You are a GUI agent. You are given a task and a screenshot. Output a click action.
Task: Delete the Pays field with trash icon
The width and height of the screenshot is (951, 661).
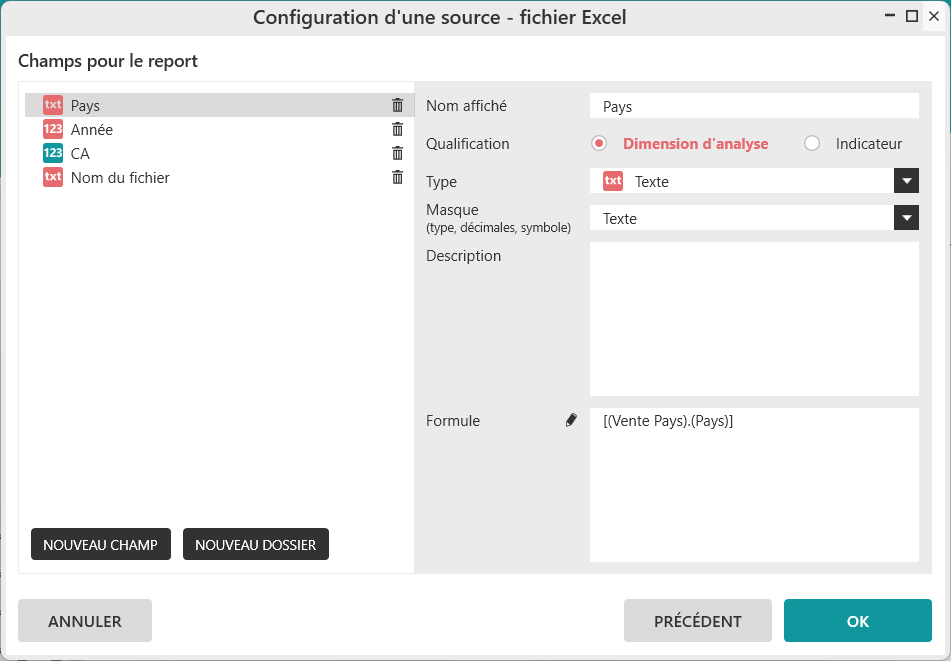[x=397, y=105]
